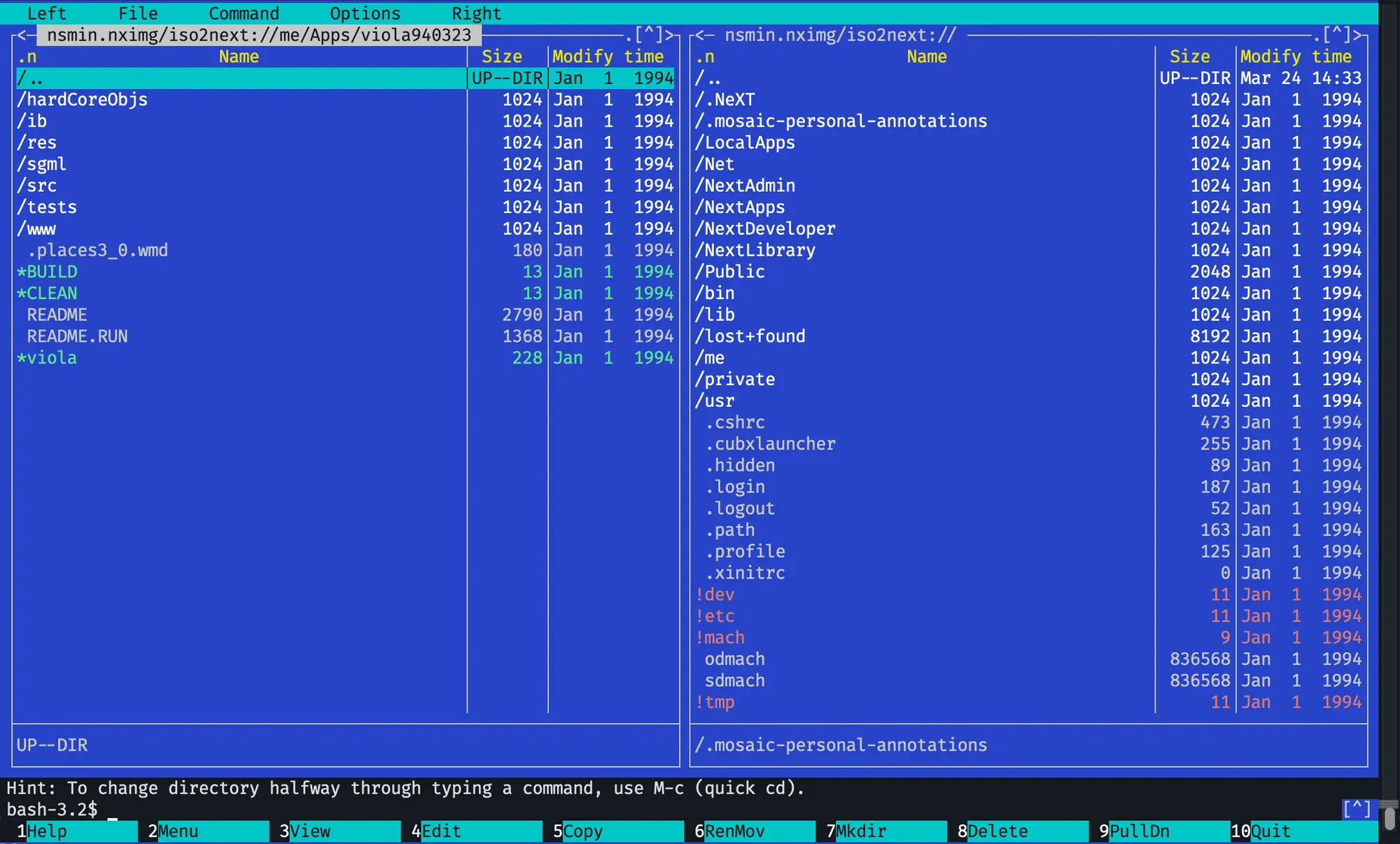Click the right panel history forward arrow

(1358, 35)
